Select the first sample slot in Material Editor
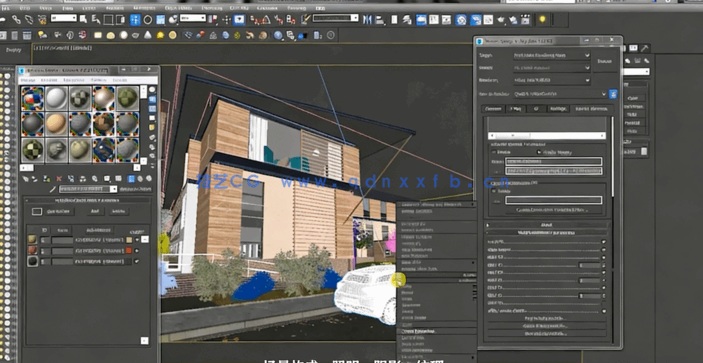 point(33,98)
